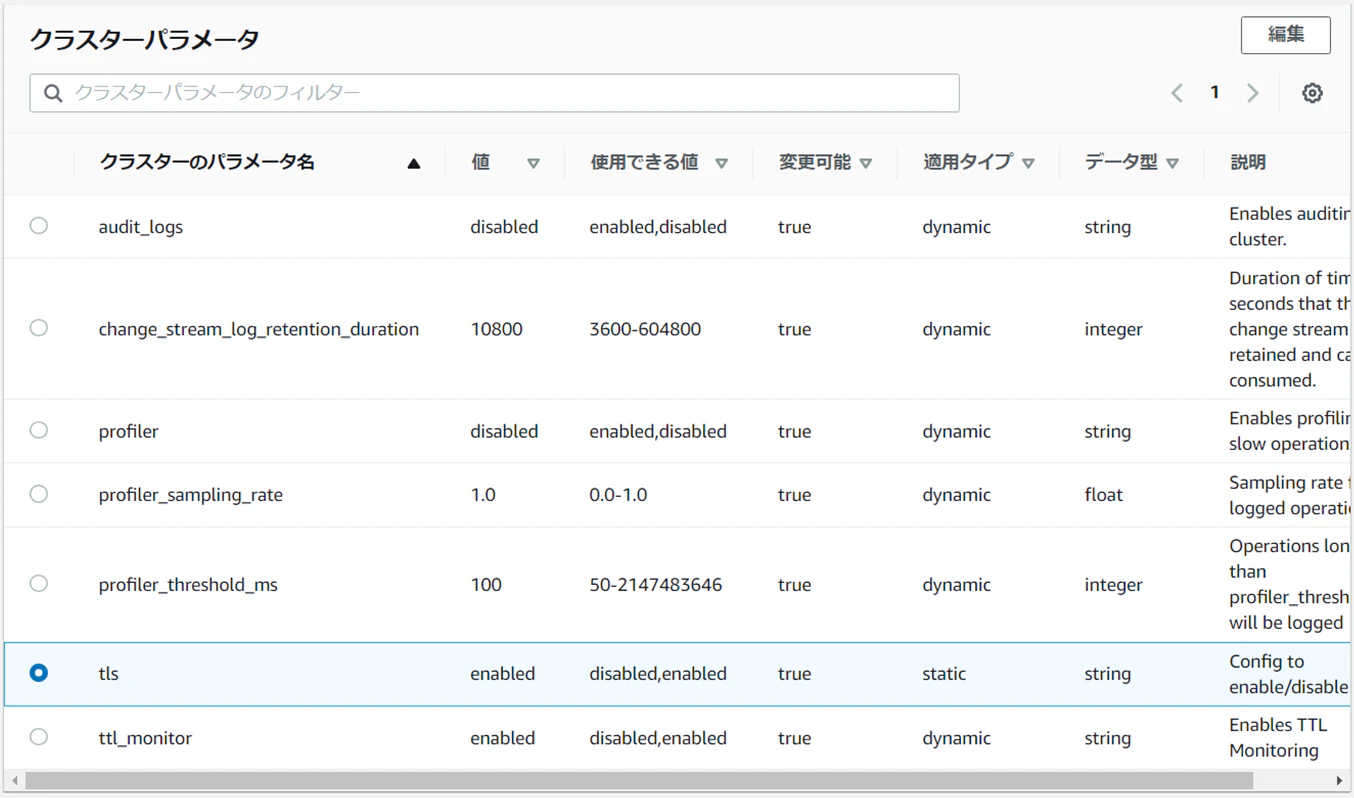The height and width of the screenshot is (798, 1354).
Task: Go to previous page arrow
Action: click(1177, 93)
